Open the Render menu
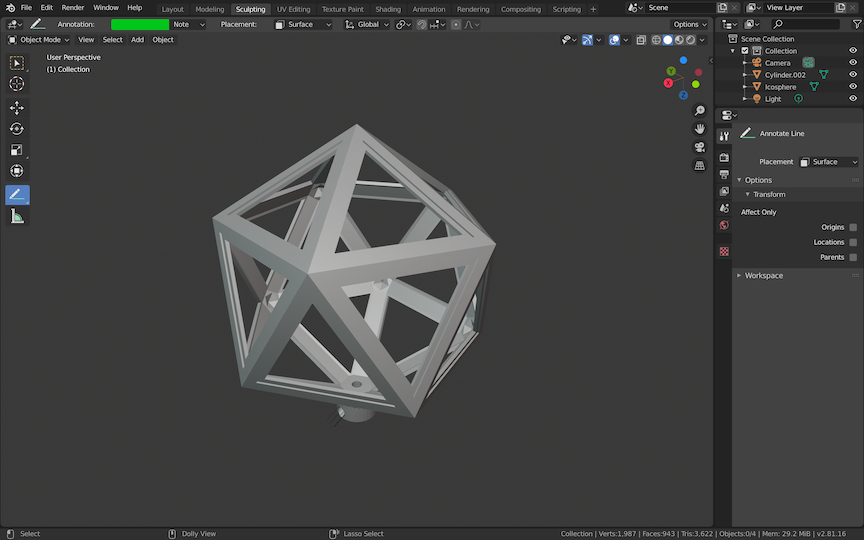 click(x=73, y=8)
